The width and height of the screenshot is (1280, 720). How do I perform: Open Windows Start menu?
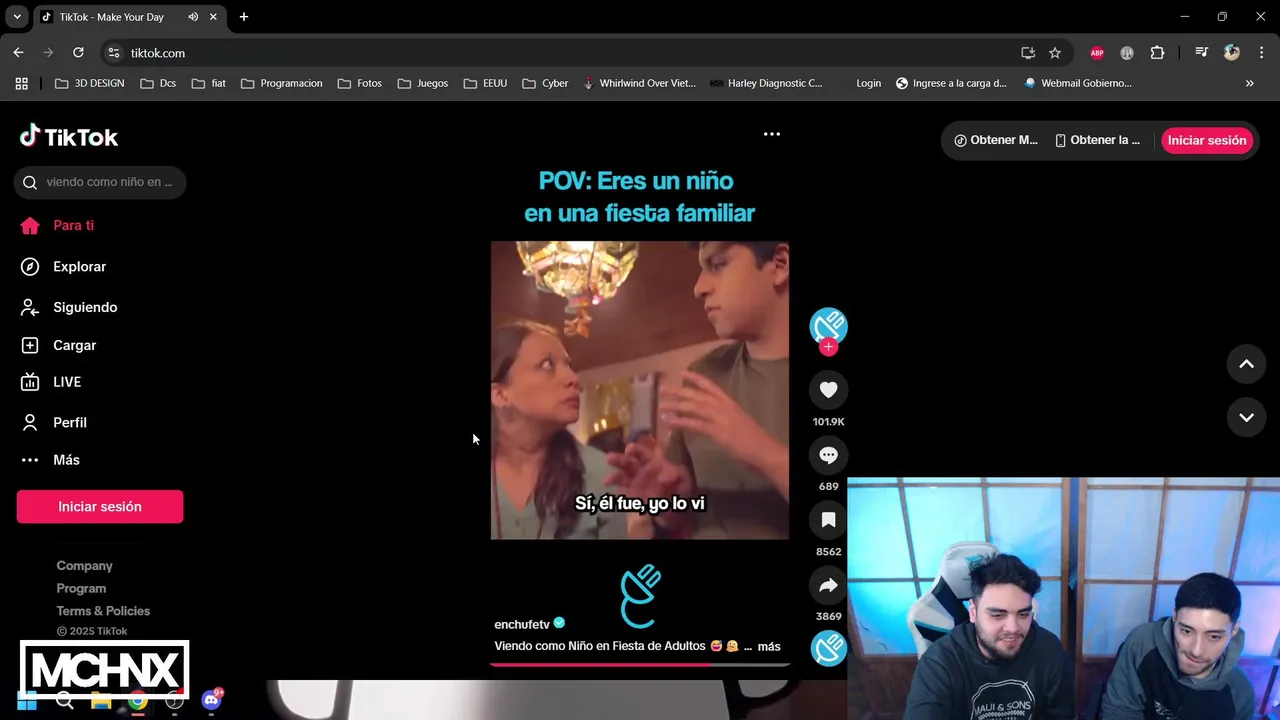[x=27, y=701]
